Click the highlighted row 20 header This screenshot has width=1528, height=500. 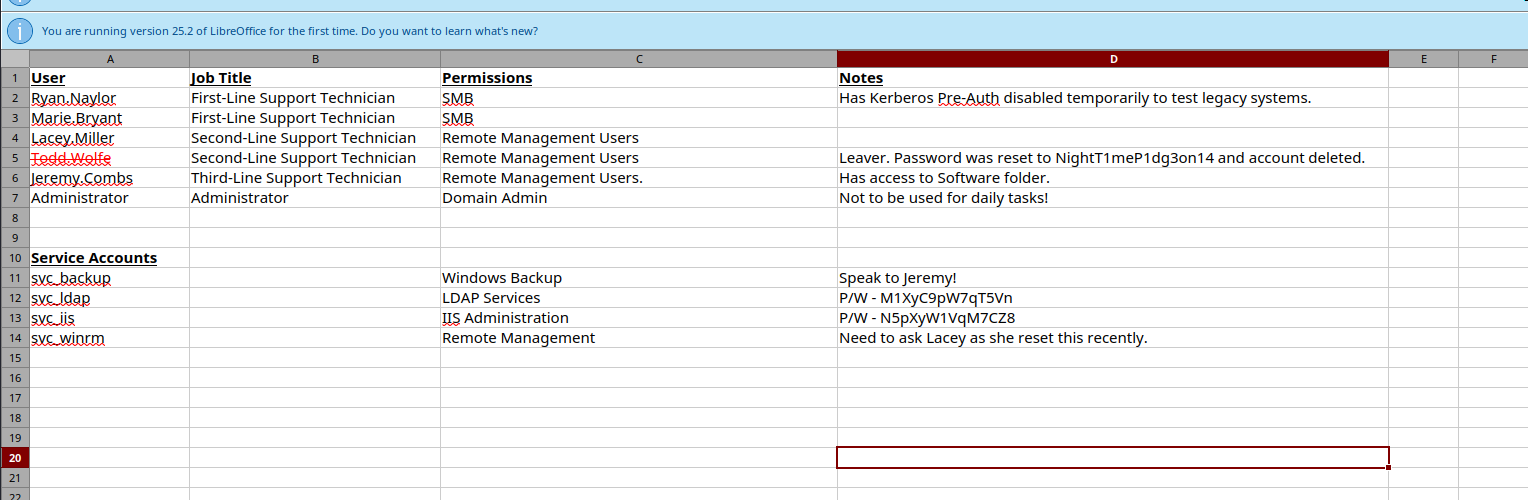pyautogui.click(x=15, y=458)
